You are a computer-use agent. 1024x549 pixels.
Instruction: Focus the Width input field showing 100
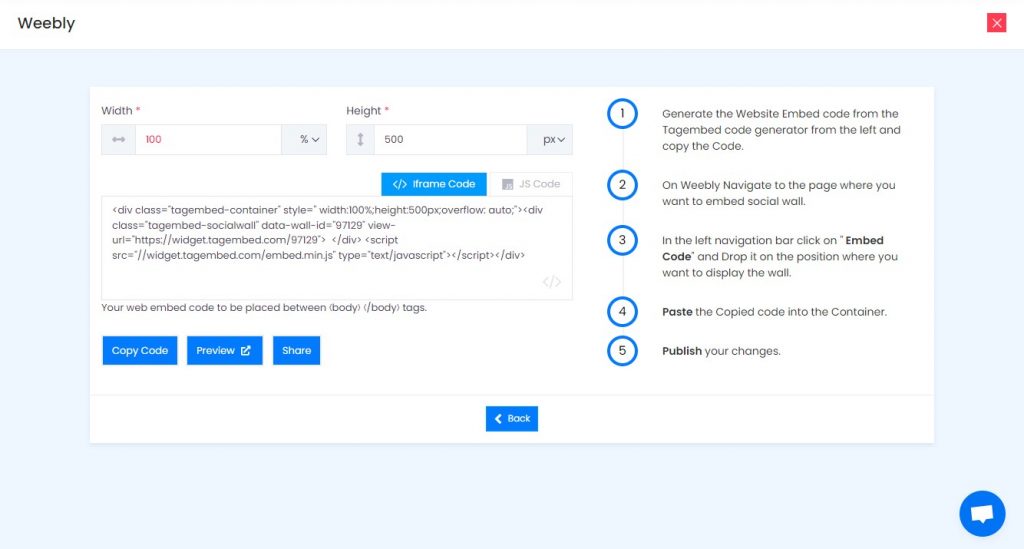click(208, 140)
